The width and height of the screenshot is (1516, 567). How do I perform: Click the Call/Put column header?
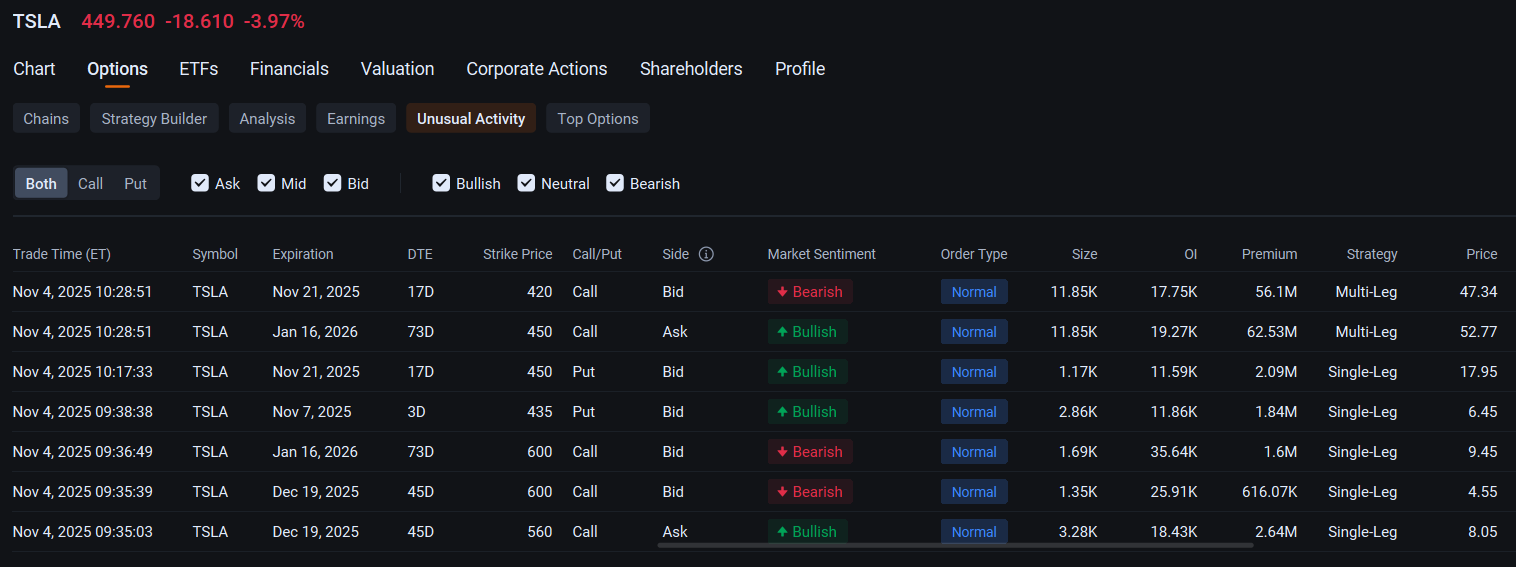[x=597, y=254]
